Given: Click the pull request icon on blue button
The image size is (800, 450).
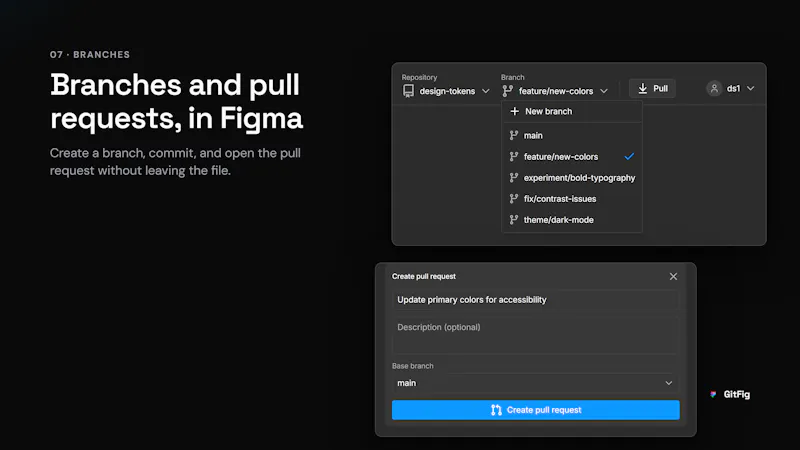Looking at the screenshot, I should (496, 410).
